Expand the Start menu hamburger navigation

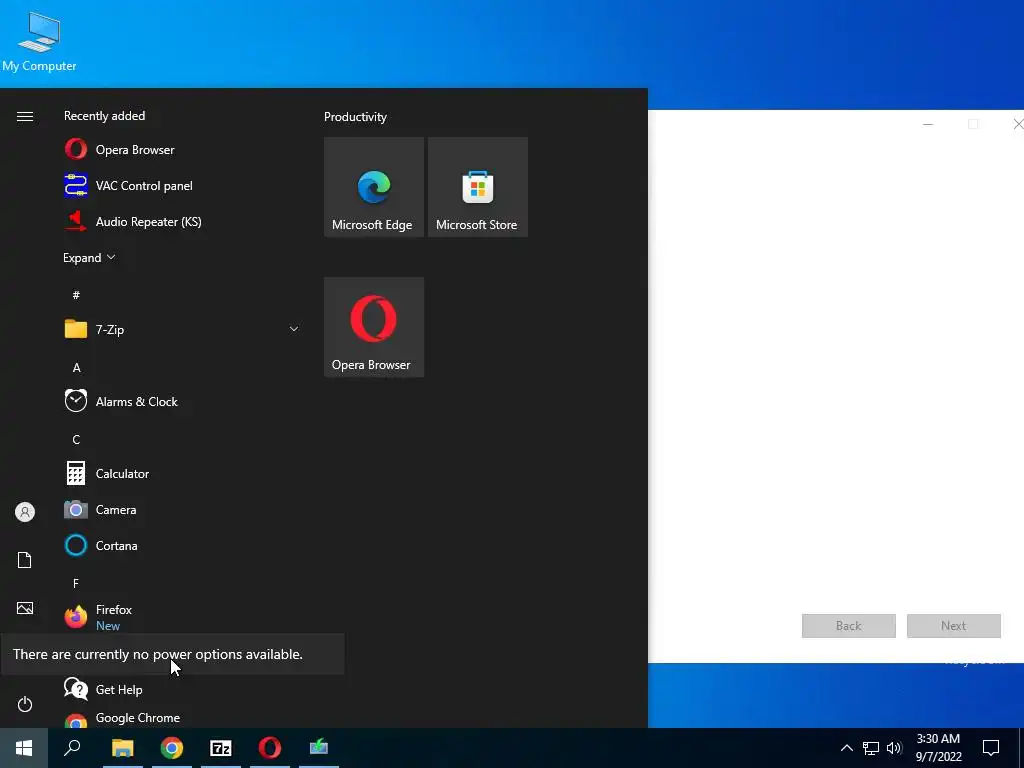[25, 116]
